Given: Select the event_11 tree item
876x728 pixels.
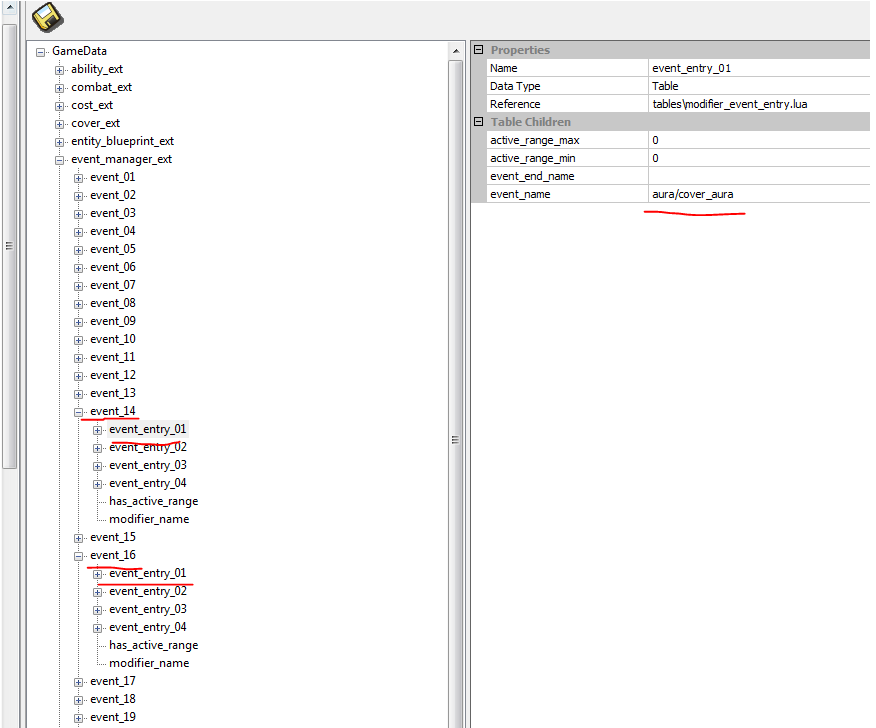Looking at the screenshot, I should [x=113, y=357].
